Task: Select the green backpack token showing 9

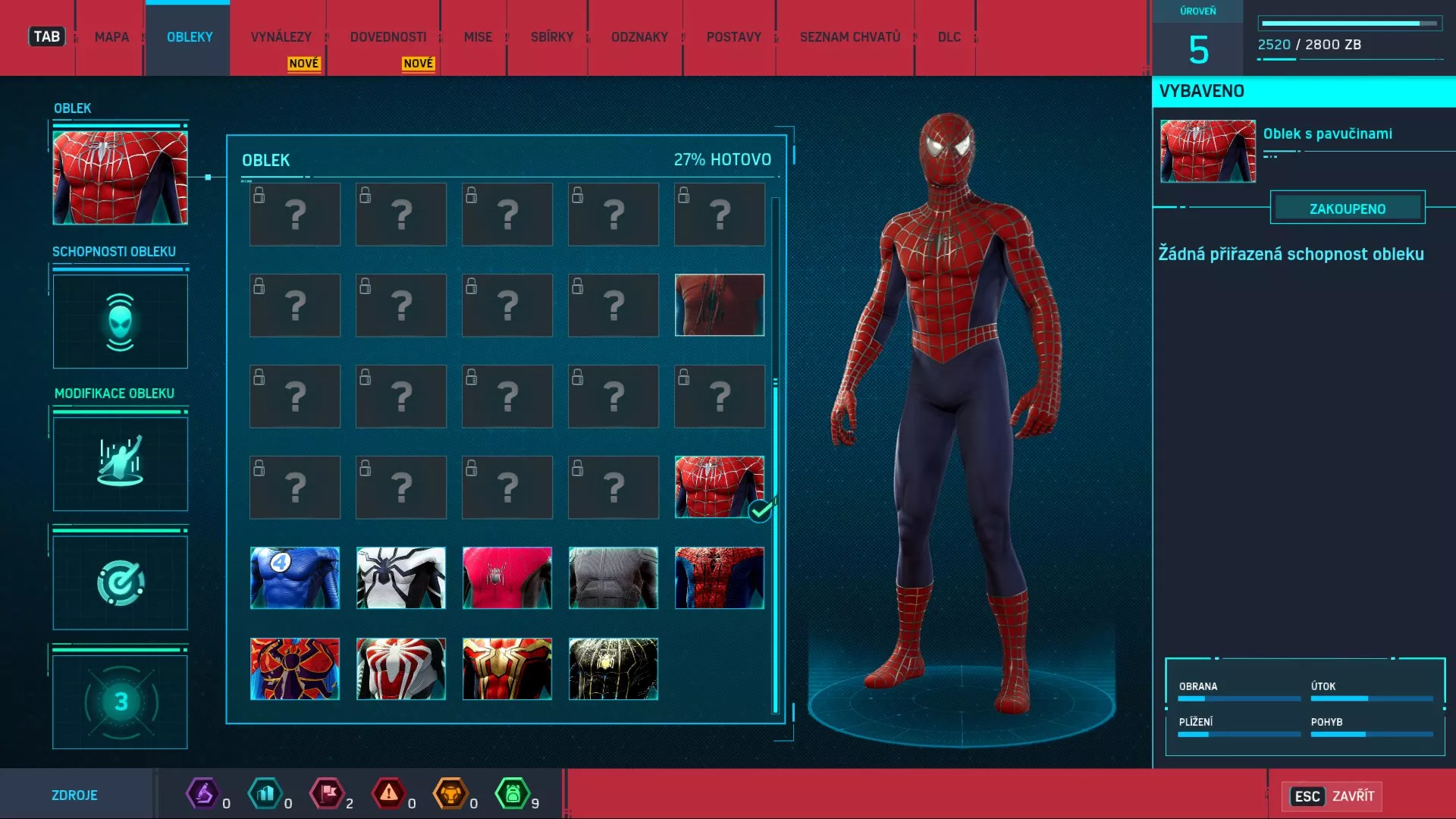Action: 516,793
